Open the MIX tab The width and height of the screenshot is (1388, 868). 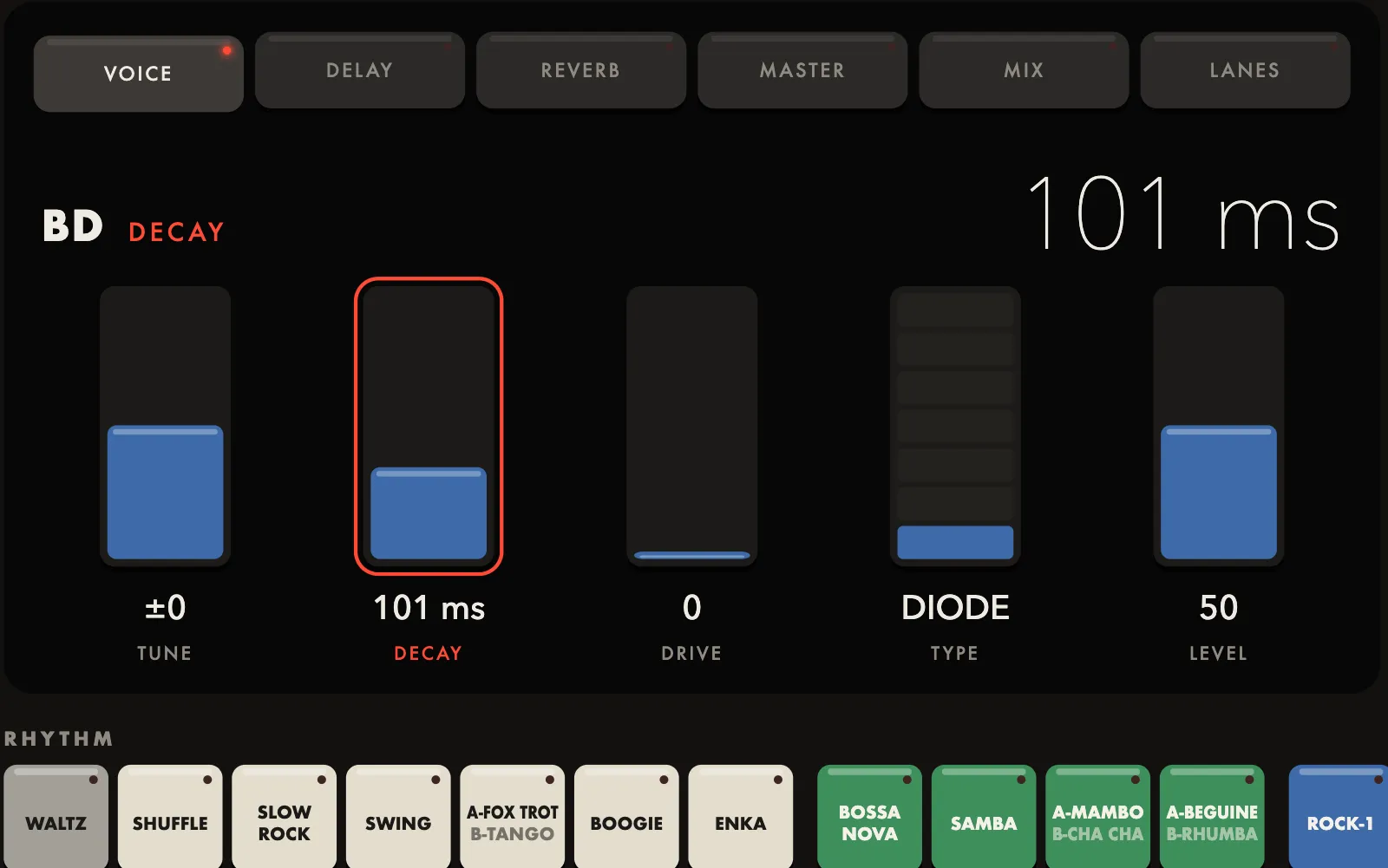tap(1024, 70)
